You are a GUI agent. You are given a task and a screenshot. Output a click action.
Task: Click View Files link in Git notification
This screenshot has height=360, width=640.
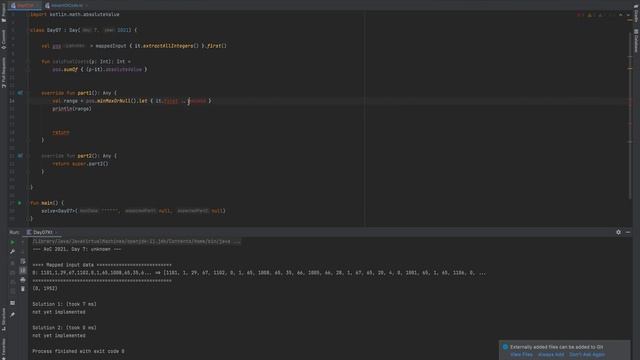tap(521, 354)
